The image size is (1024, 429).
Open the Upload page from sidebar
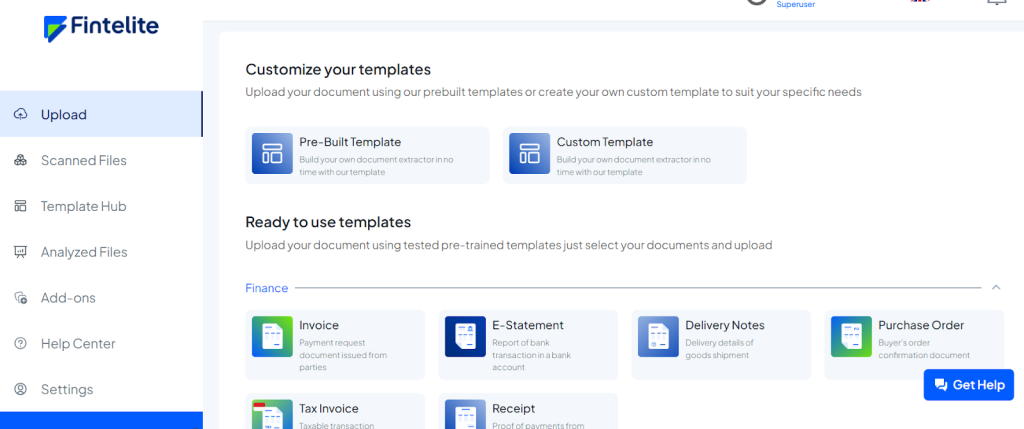pos(64,114)
